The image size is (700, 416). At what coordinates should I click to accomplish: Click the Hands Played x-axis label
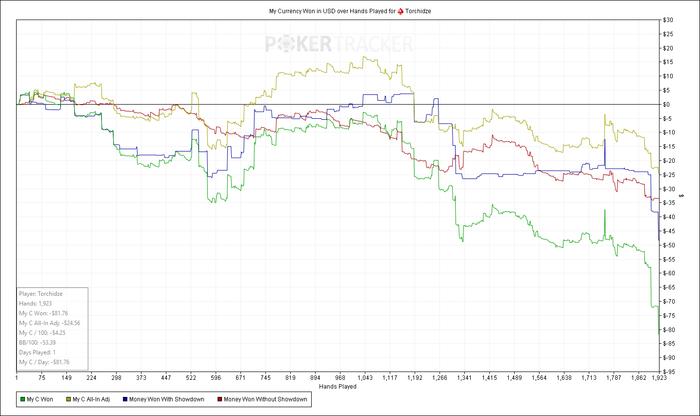338,387
